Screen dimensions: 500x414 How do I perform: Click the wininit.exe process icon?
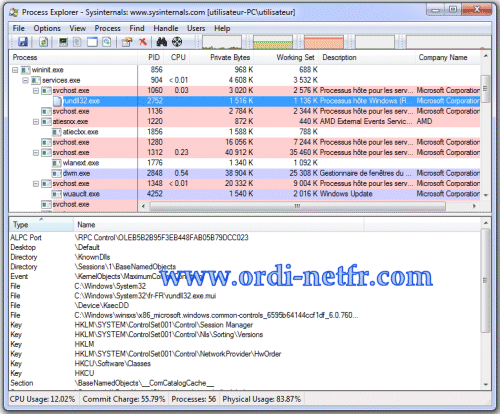(26, 70)
